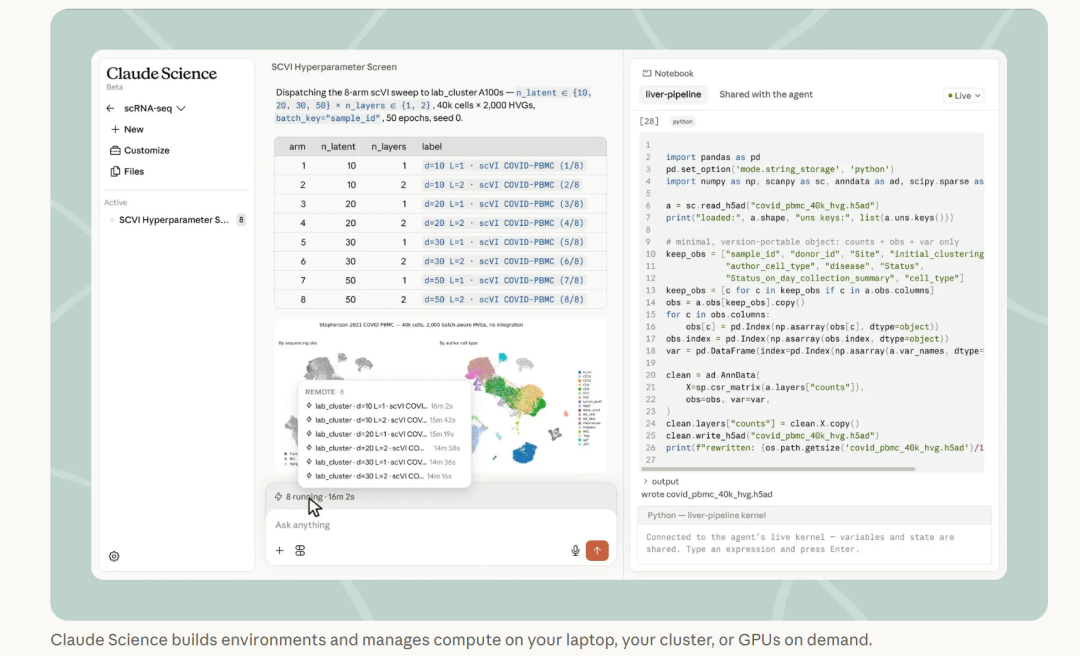Click the Files icon in sidebar
The width and height of the screenshot is (1080, 656).
click(x=115, y=171)
